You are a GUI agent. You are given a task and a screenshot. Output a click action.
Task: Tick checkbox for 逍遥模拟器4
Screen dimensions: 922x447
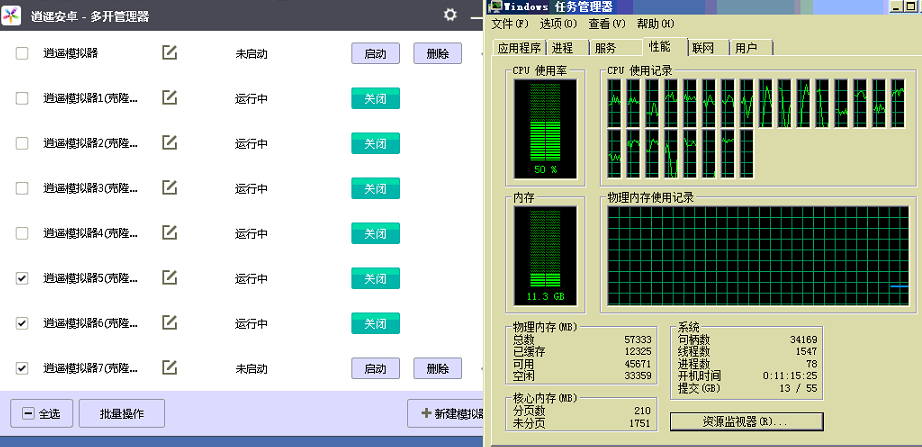(22, 233)
